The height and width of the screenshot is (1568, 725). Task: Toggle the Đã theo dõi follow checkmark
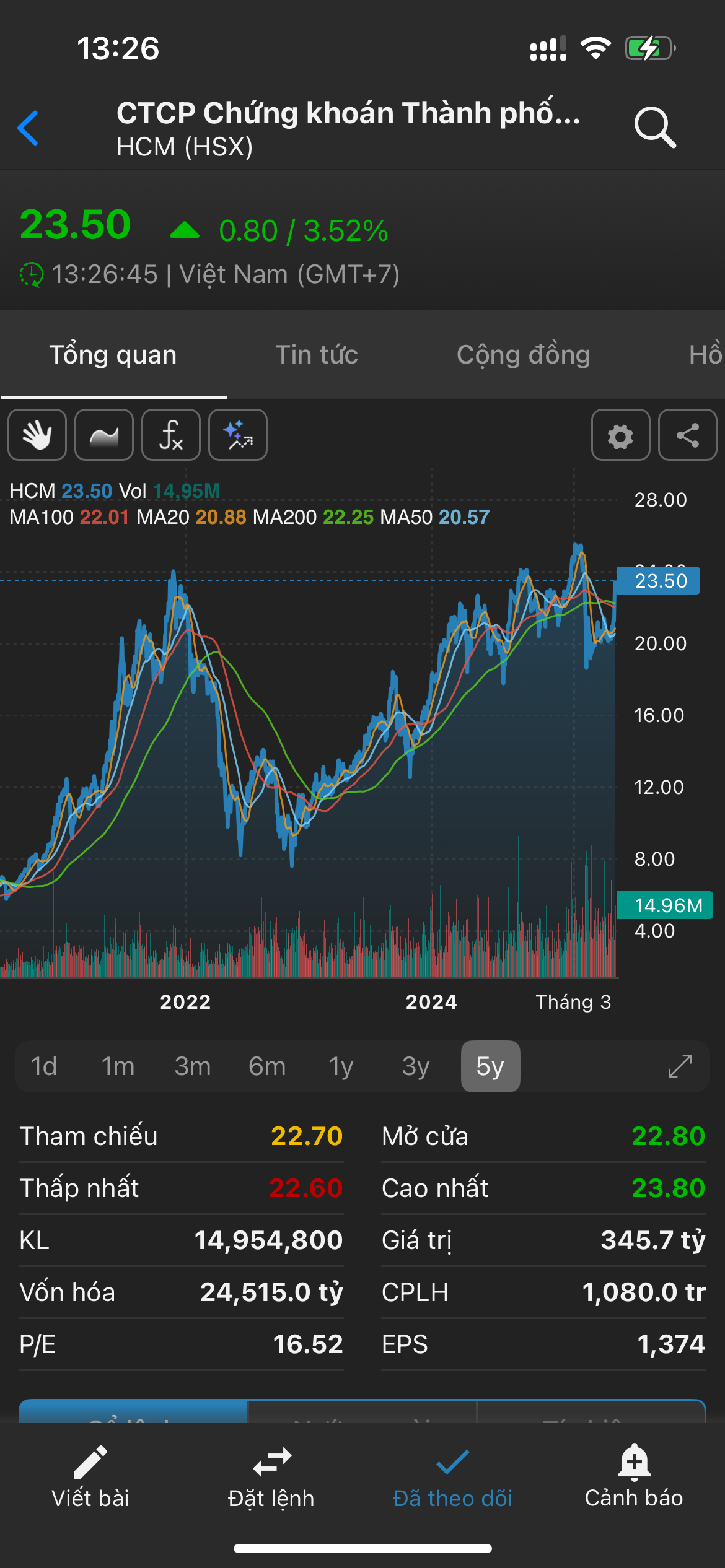[453, 1477]
